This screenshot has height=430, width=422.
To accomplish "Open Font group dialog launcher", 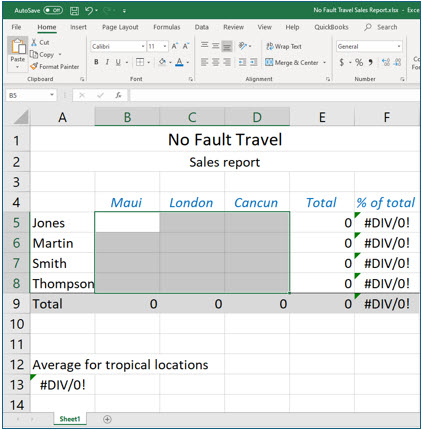I will (x=191, y=79).
